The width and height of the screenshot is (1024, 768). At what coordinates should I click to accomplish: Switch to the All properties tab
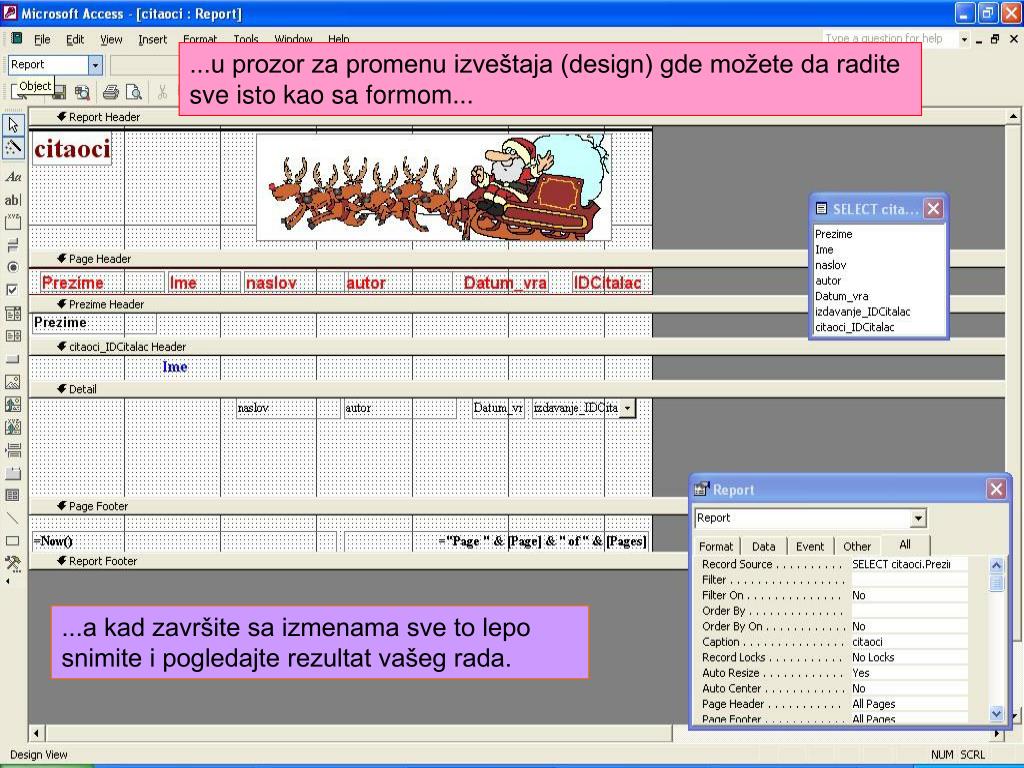[904, 545]
